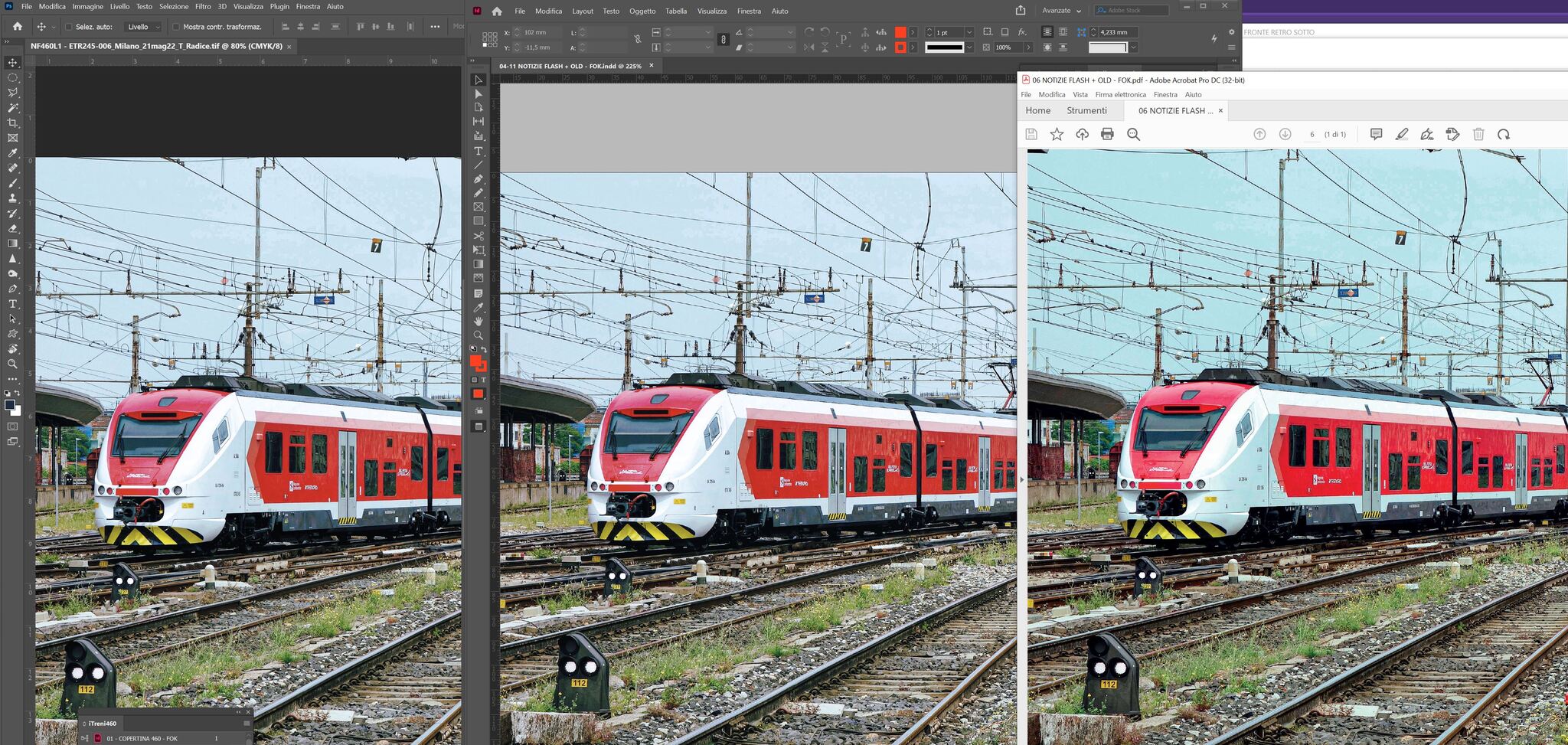The image size is (1568, 745).
Task: Select the Zoom tool in Photoshop's toolbar
Action: click(x=12, y=364)
